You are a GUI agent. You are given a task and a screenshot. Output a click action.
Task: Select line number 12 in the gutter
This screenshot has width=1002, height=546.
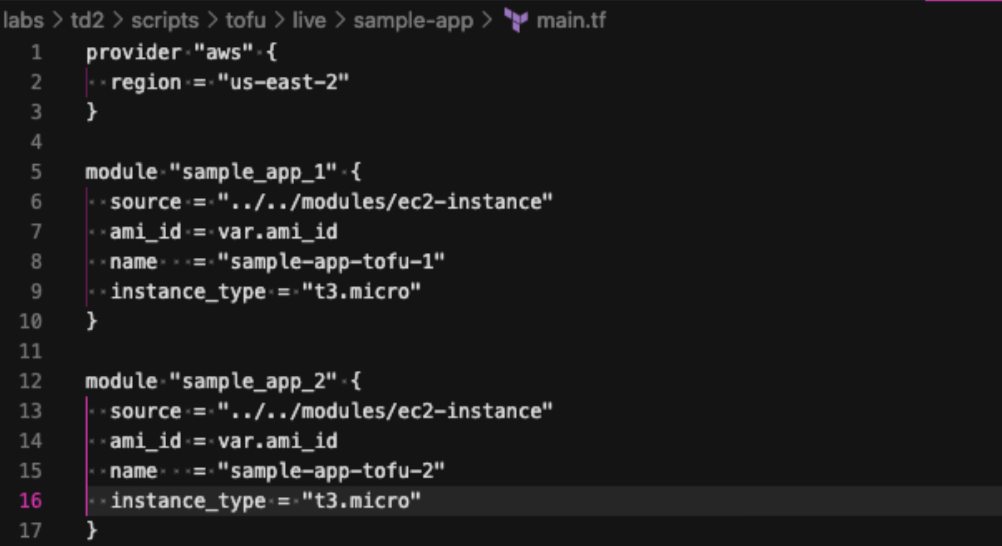pos(30,380)
